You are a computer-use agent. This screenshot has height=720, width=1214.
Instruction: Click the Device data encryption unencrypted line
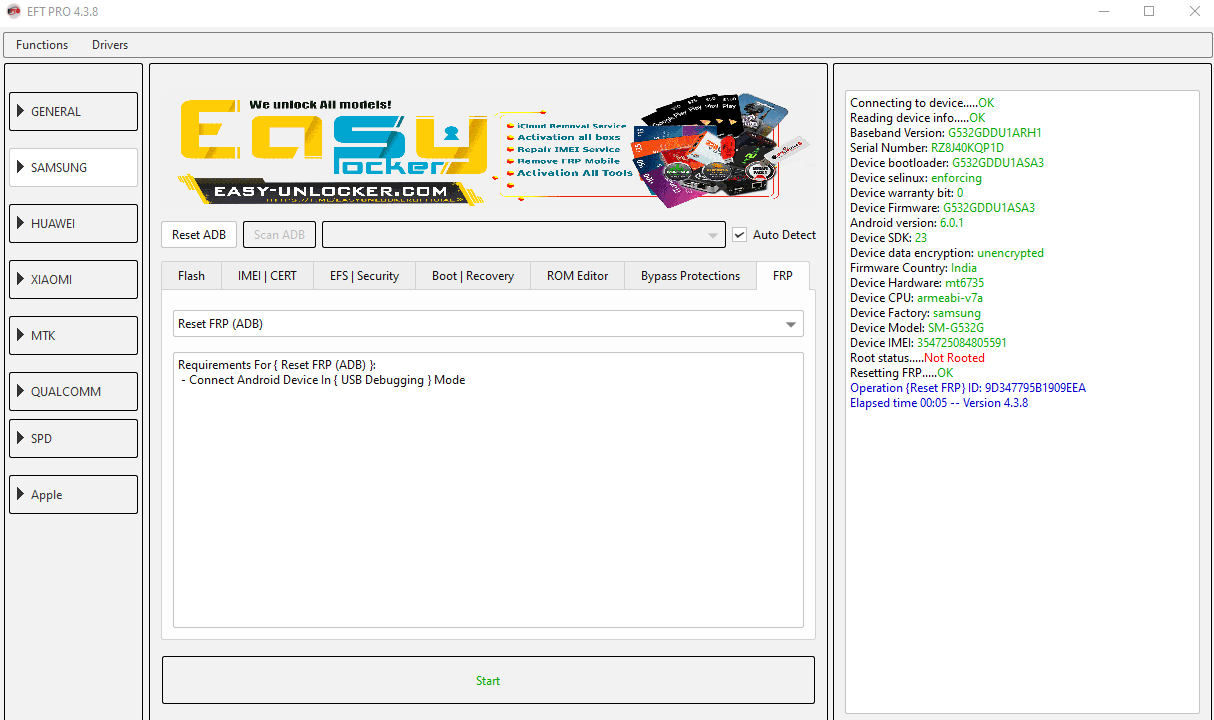click(x=947, y=253)
